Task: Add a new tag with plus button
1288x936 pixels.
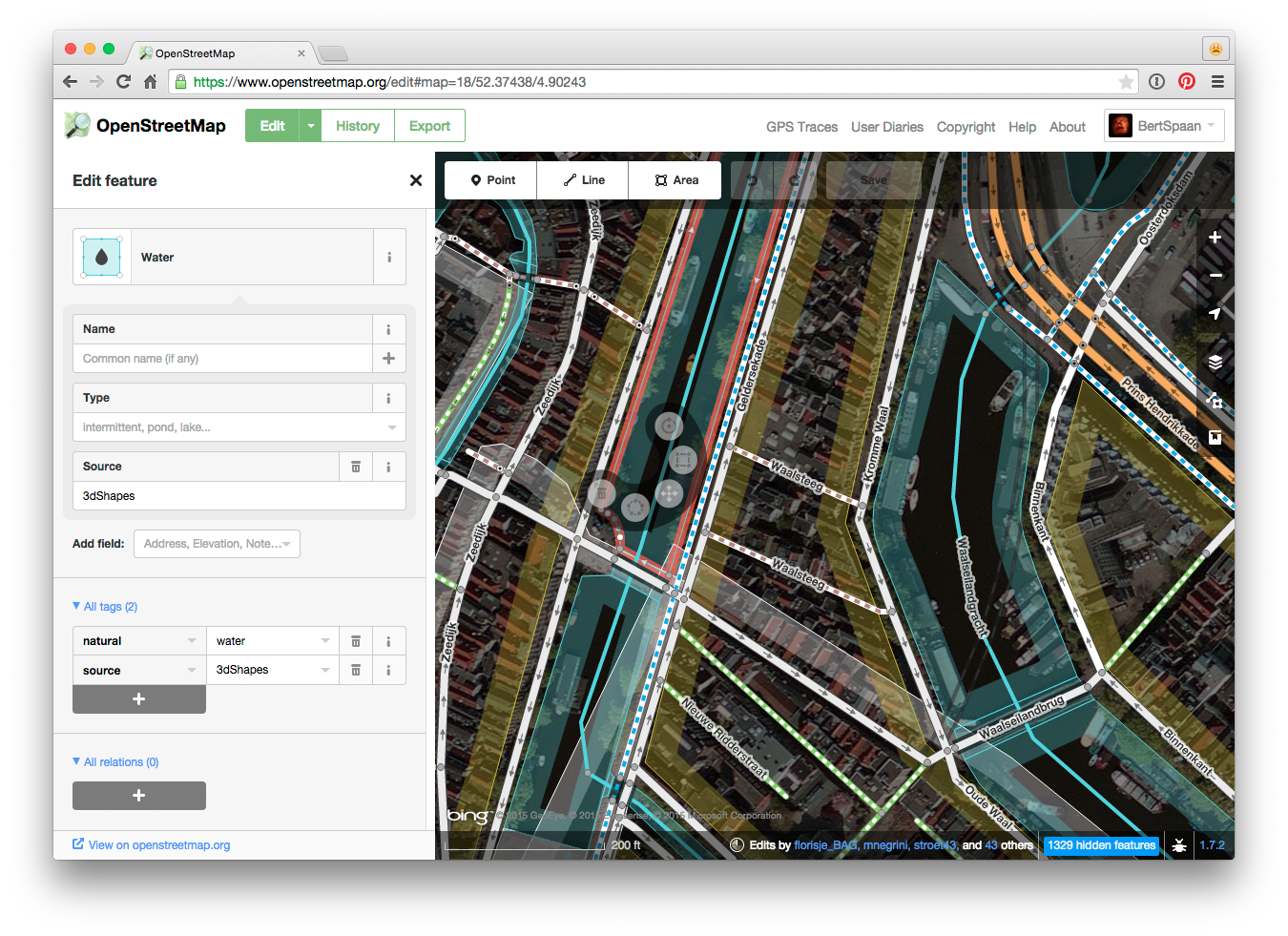Action: pyautogui.click(x=139, y=699)
